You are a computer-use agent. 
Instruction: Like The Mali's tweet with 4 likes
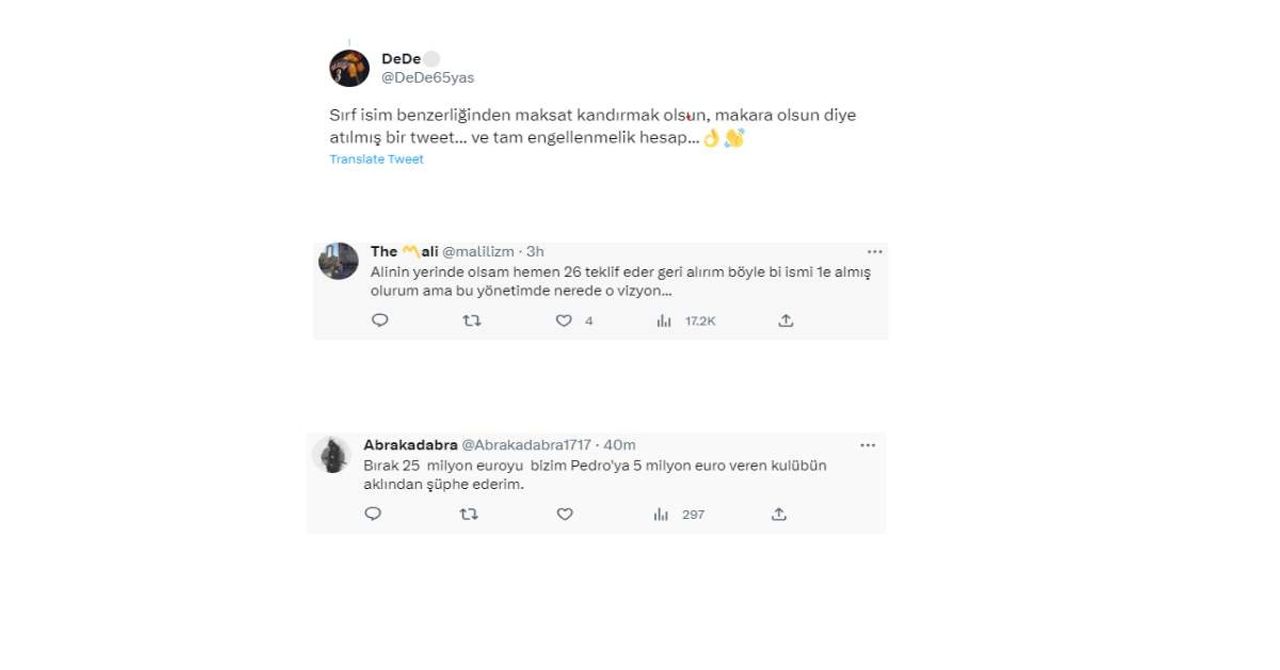coord(564,320)
